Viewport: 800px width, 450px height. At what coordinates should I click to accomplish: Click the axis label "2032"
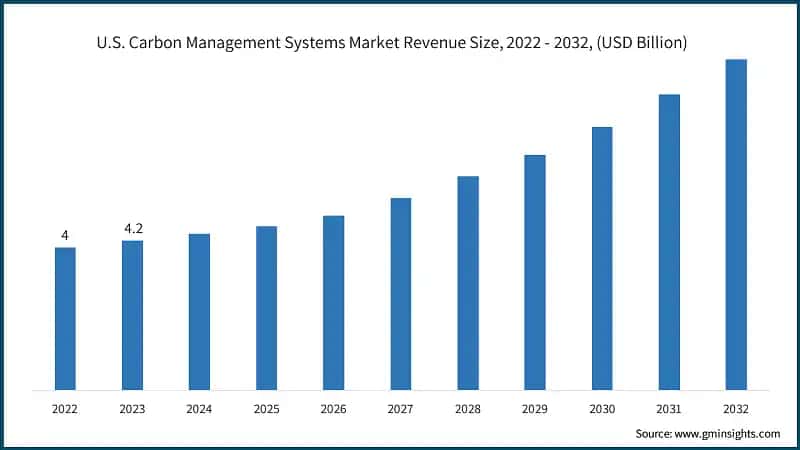(x=736, y=409)
